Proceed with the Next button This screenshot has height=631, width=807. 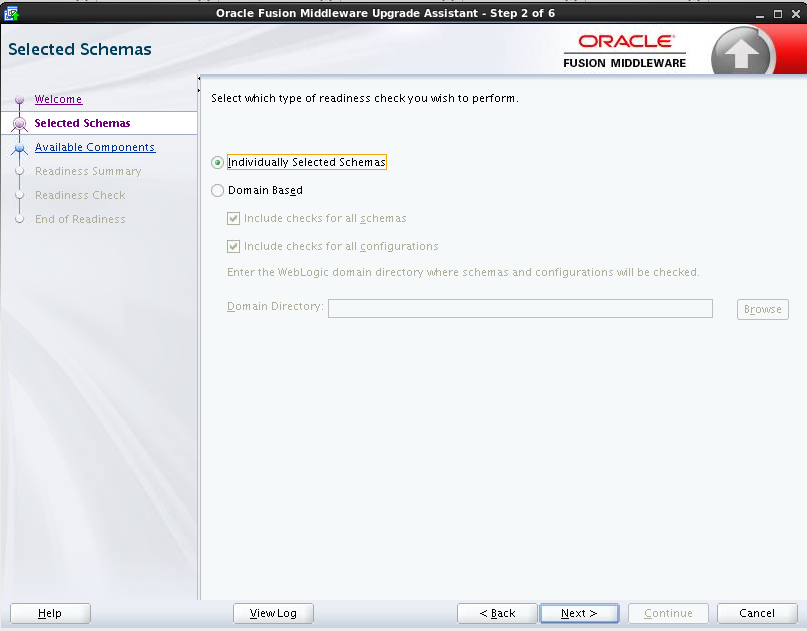point(579,613)
